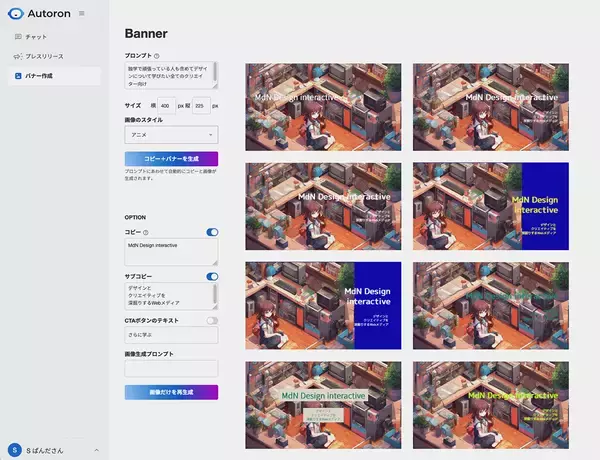Click the CTA text field さらに学ぶ
The image size is (600, 460).
point(171,335)
